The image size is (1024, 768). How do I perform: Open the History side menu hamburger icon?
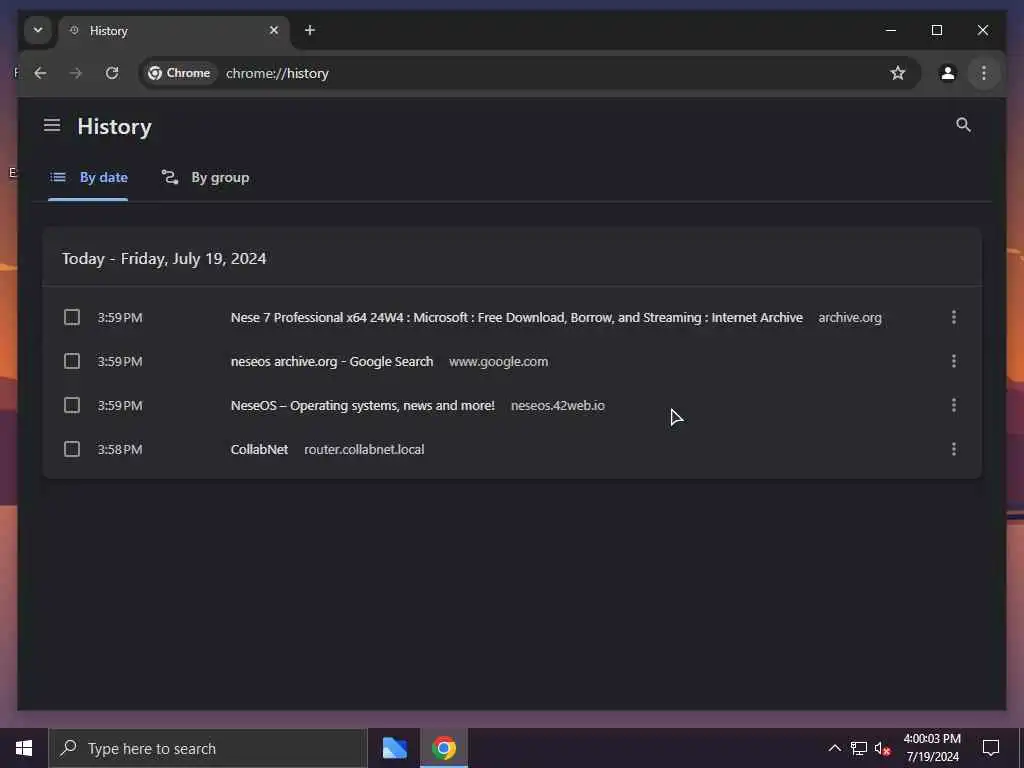52,125
